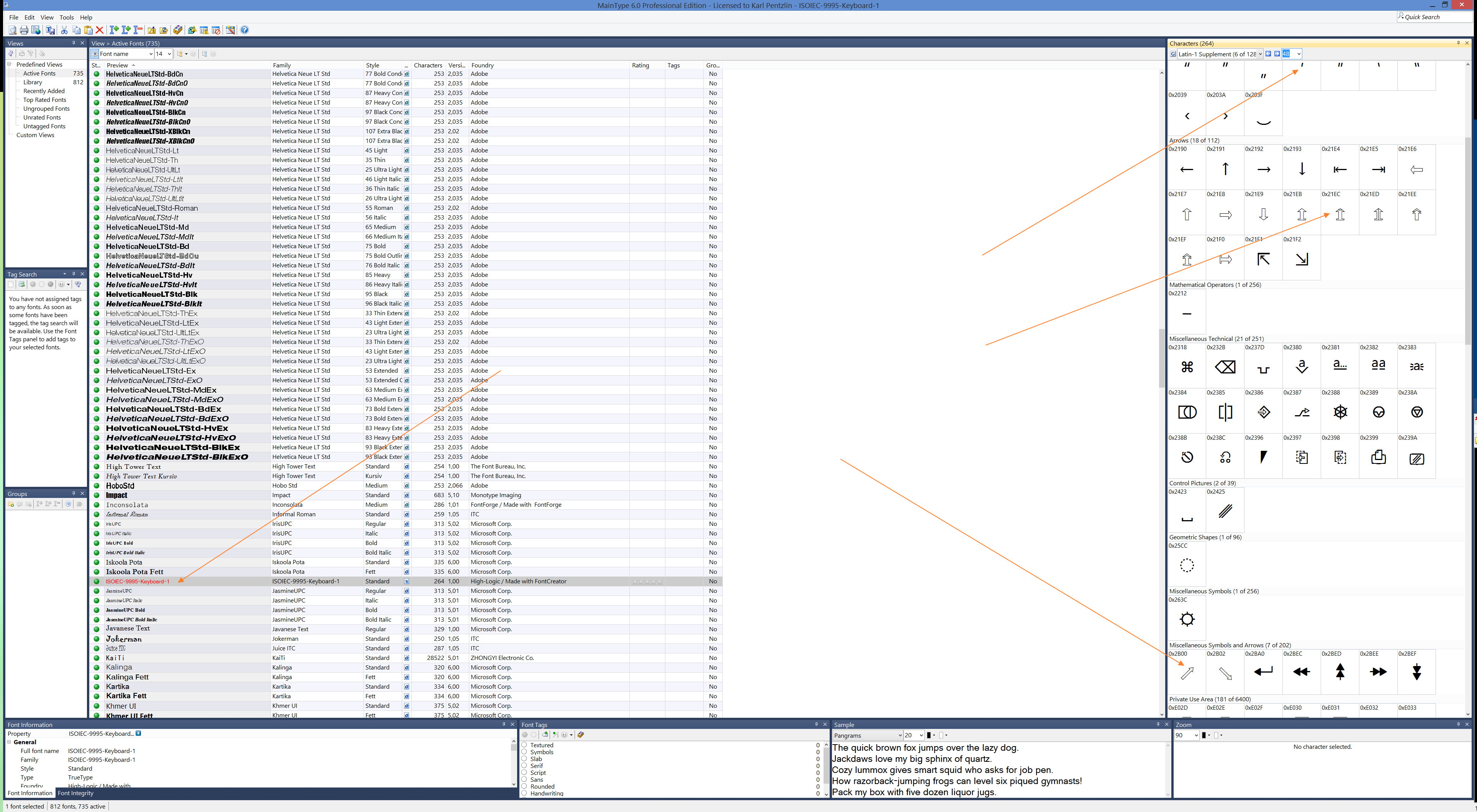Screen dimensions: 1477x812
Task: Click the Paste clipboard icon
Action: [x=89, y=30]
